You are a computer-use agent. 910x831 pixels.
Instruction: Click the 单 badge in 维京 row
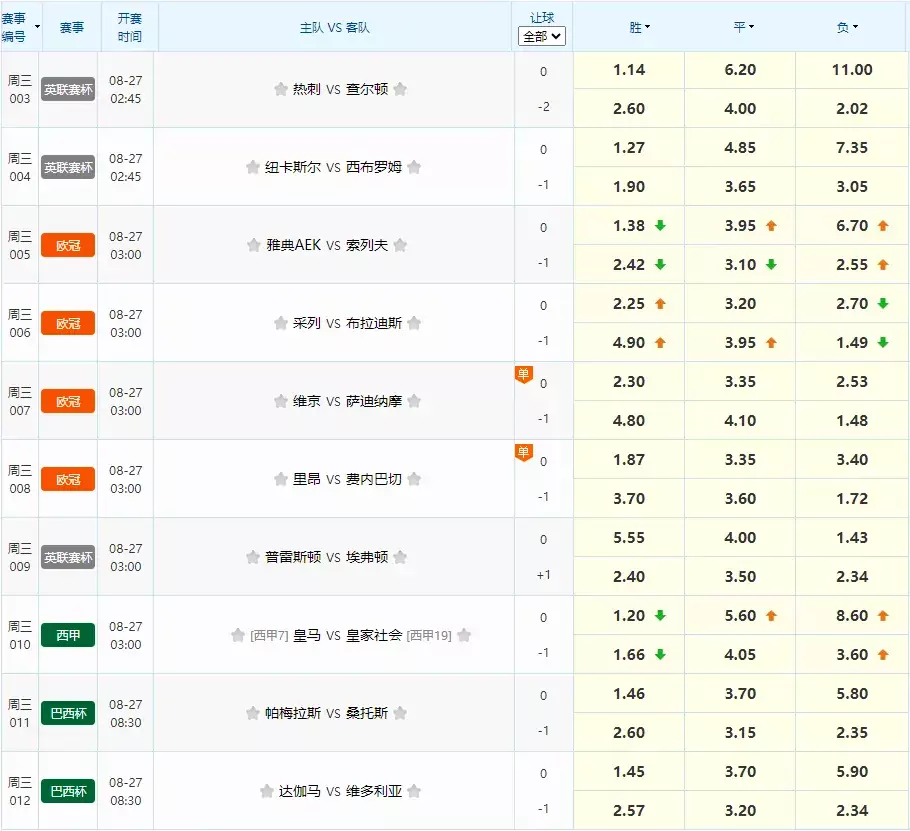(523, 374)
